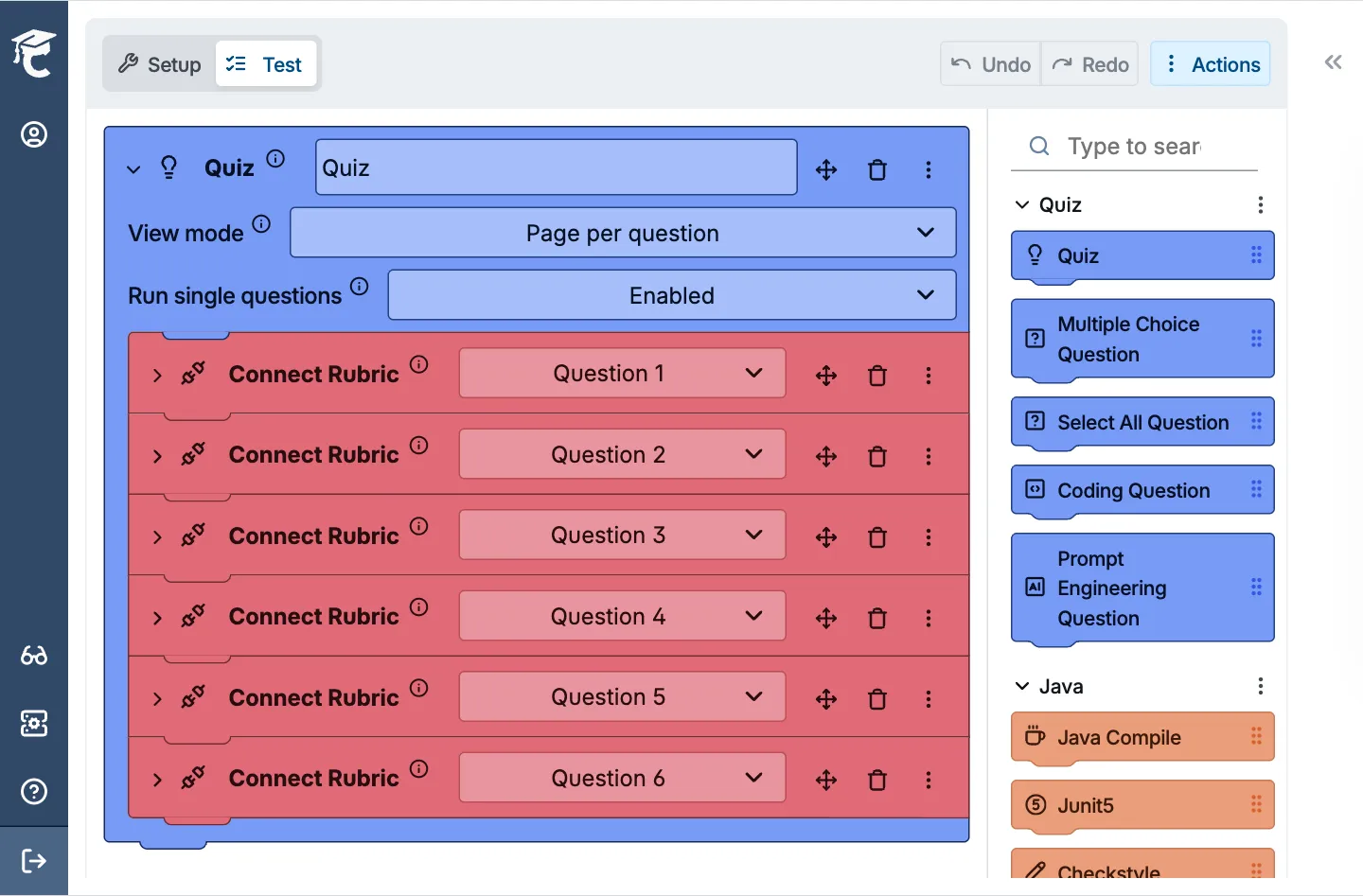This screenshot has width=1363, height=896.
Task: Open the three-dot menu on the Quiz block
Action: pyautogui.click(x=929, y=169)
